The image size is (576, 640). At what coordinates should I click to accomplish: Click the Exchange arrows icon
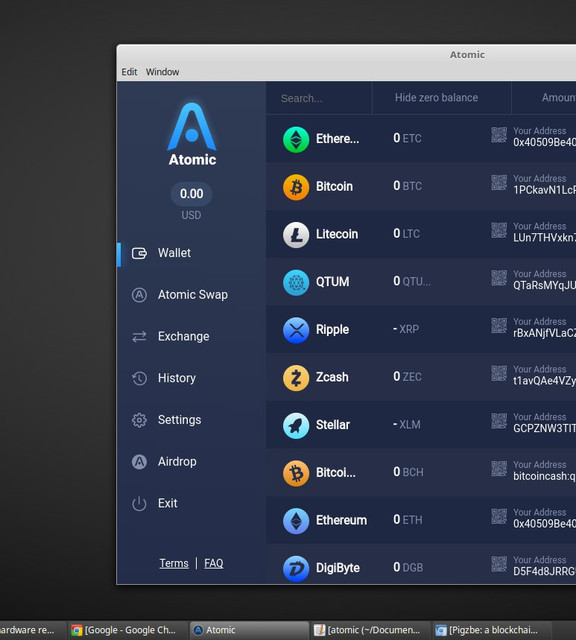139,336
